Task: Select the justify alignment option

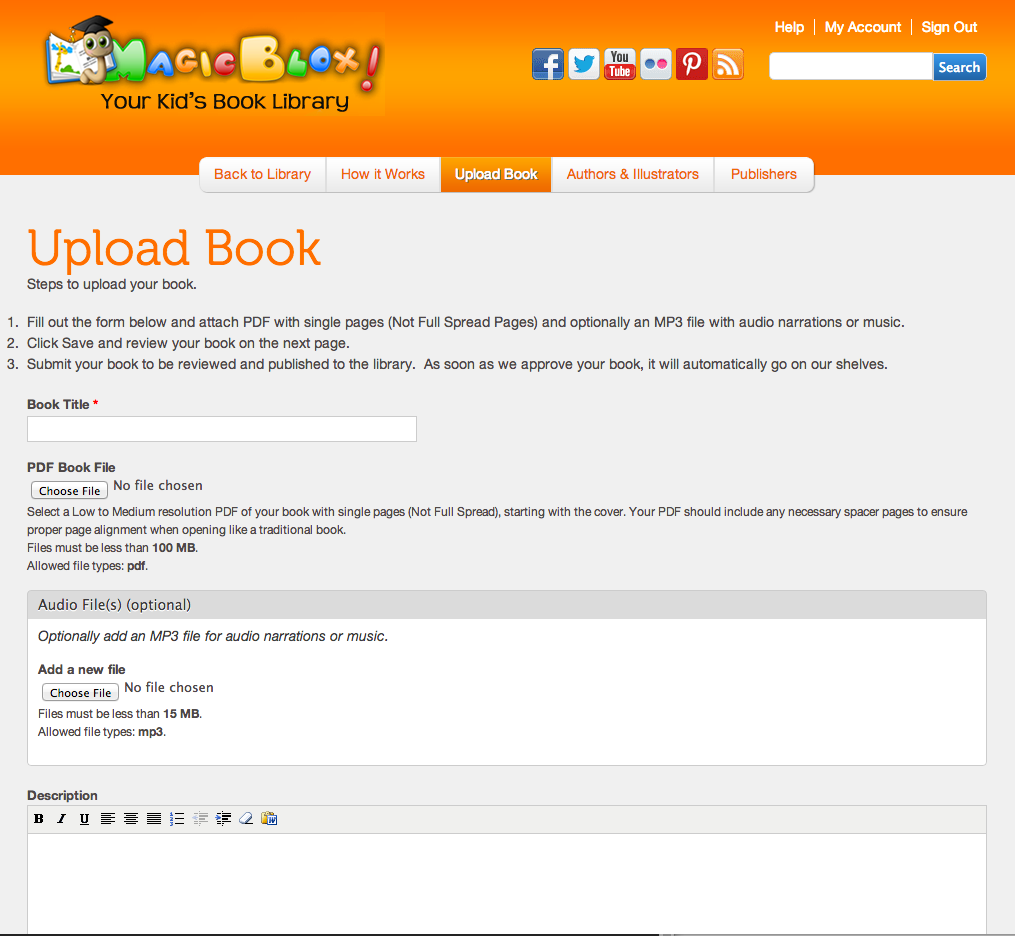Action: click(x=153, y=818)
